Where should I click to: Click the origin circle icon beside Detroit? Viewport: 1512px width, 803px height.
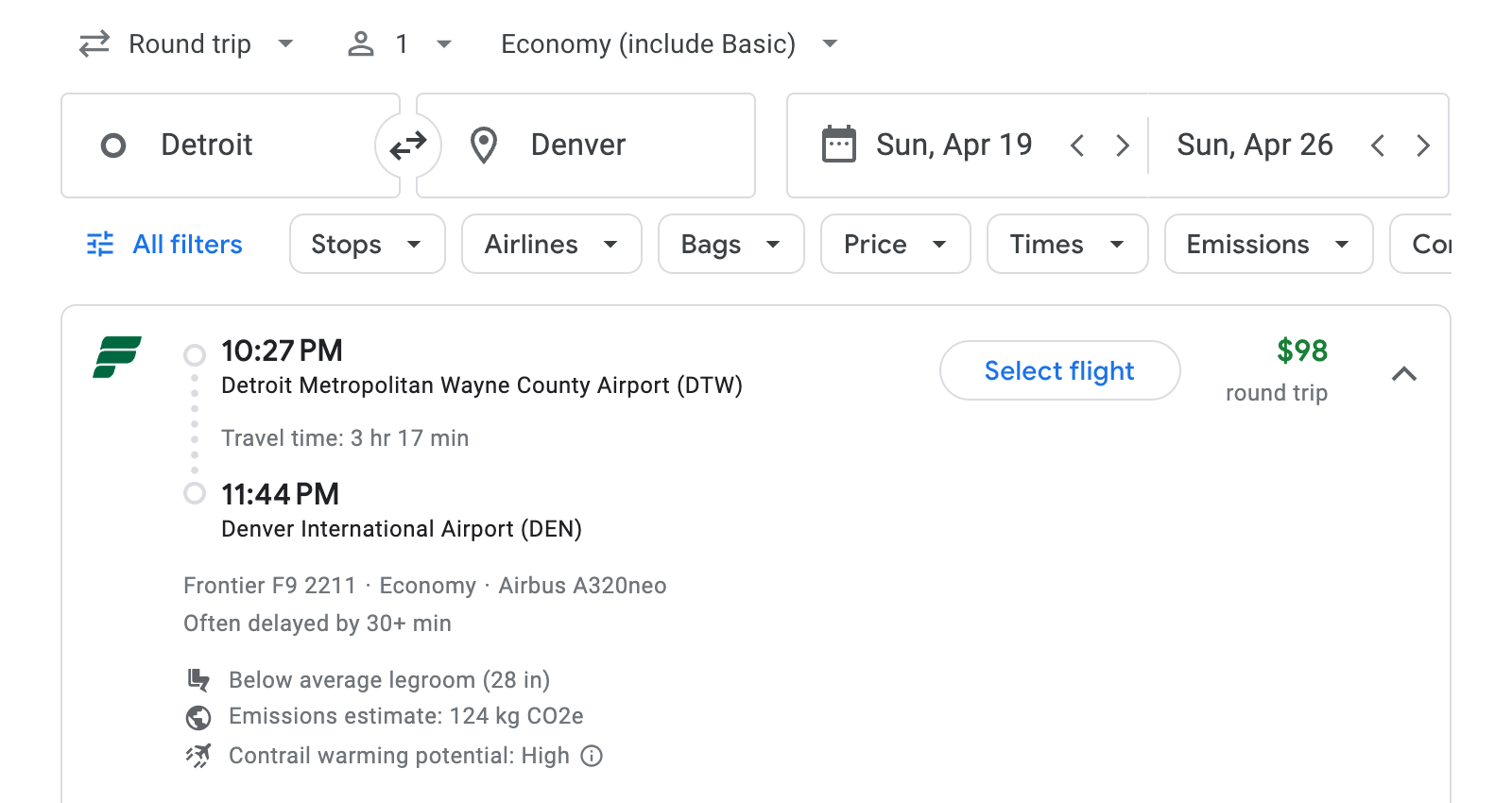click(x=113, y=145)
